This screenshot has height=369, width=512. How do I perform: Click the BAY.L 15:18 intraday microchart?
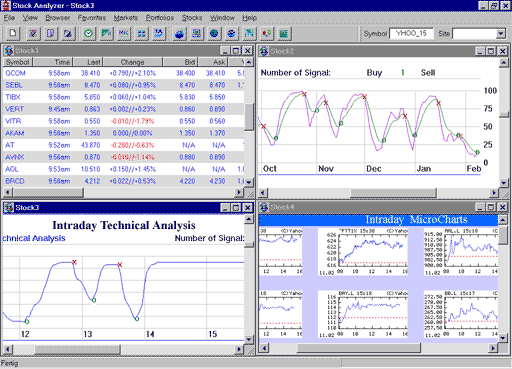(363, 314)
